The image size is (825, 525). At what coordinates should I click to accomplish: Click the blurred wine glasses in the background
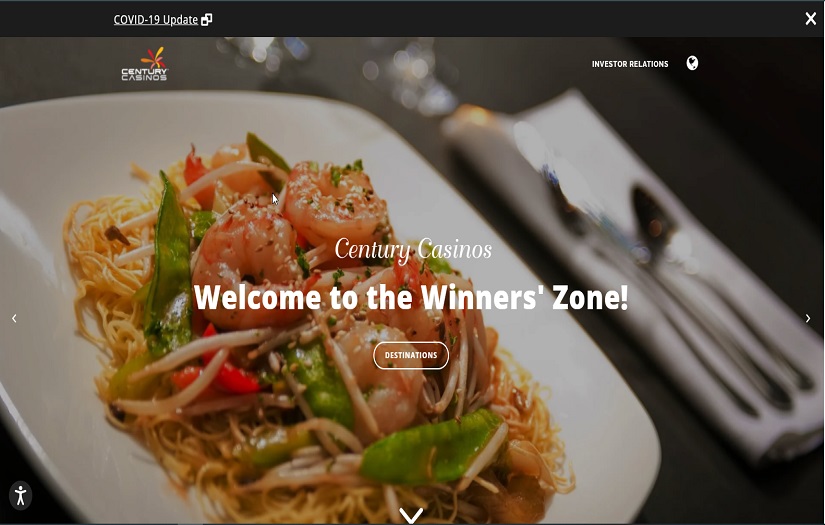[x=368, y=68]
